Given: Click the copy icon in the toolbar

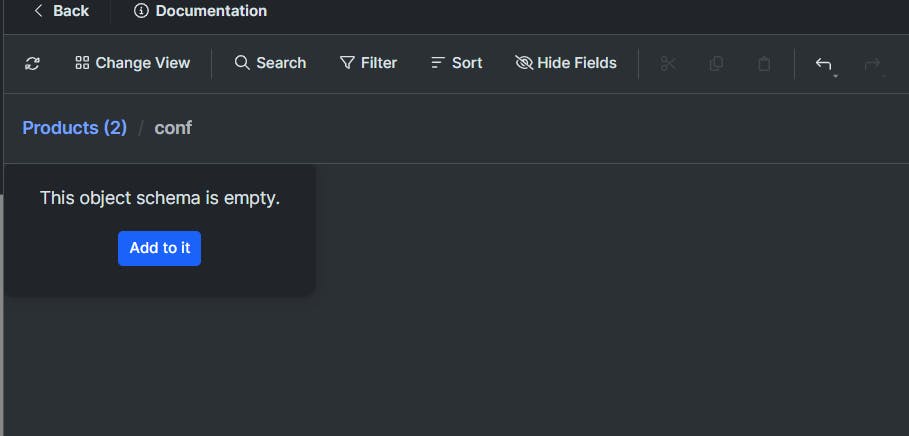Looking at the screenshot, I should click(716, 63).
